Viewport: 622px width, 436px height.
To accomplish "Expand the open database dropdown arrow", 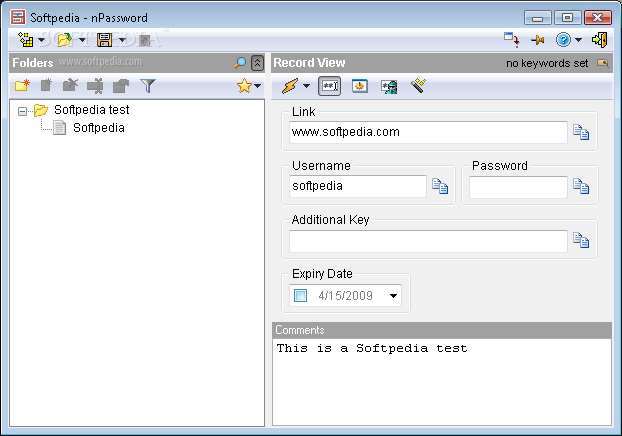I will coord(82,40).
